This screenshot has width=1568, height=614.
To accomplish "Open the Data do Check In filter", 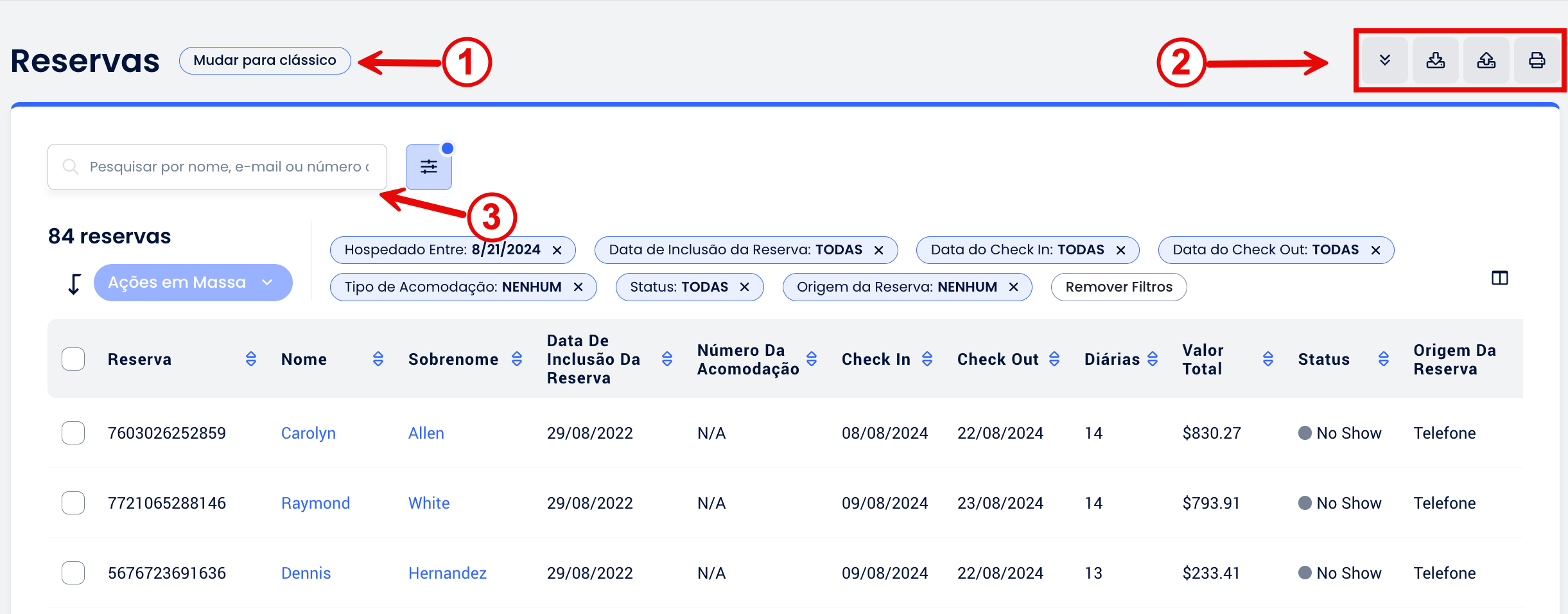I will (1017, 250).
